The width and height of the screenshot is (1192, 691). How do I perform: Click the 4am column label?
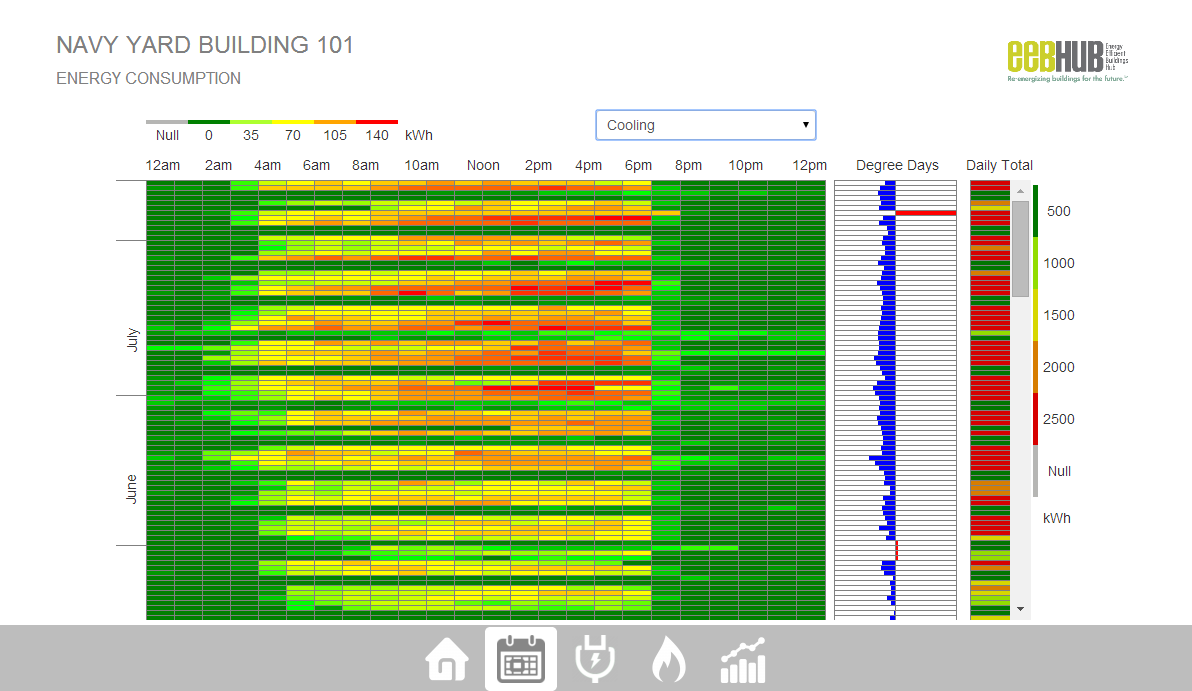pos(268,165)
